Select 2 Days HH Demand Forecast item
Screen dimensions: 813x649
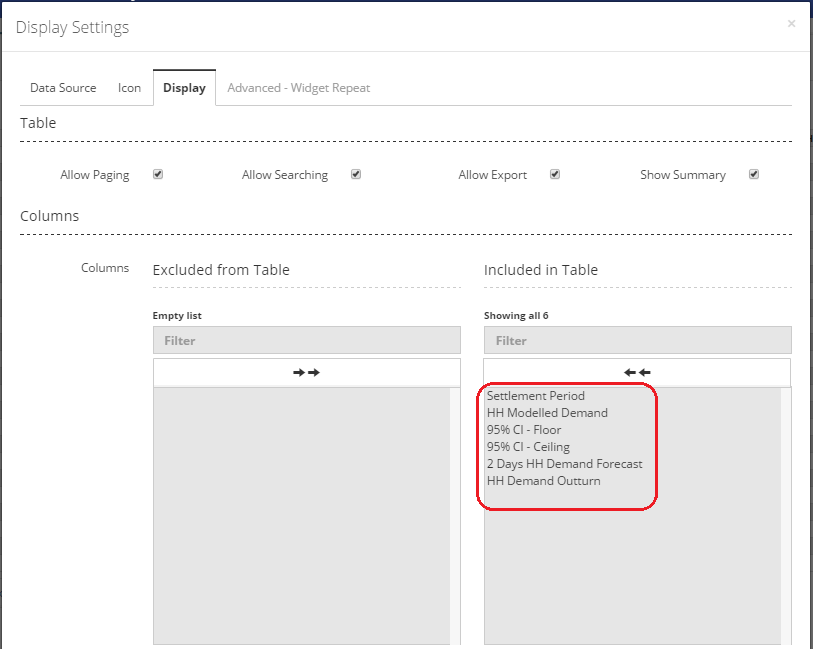[564, 464]
